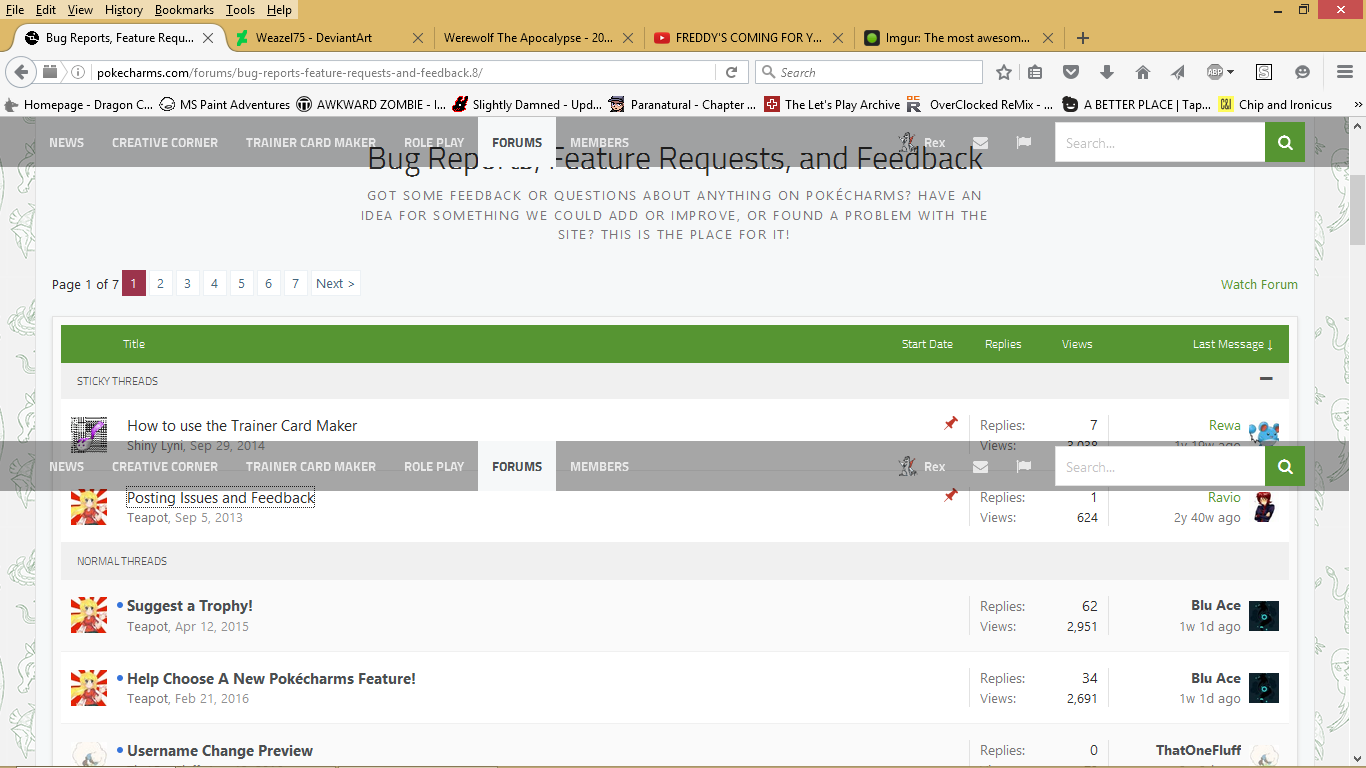Sort threads by Last Message column

click(x=1233, y=344)
